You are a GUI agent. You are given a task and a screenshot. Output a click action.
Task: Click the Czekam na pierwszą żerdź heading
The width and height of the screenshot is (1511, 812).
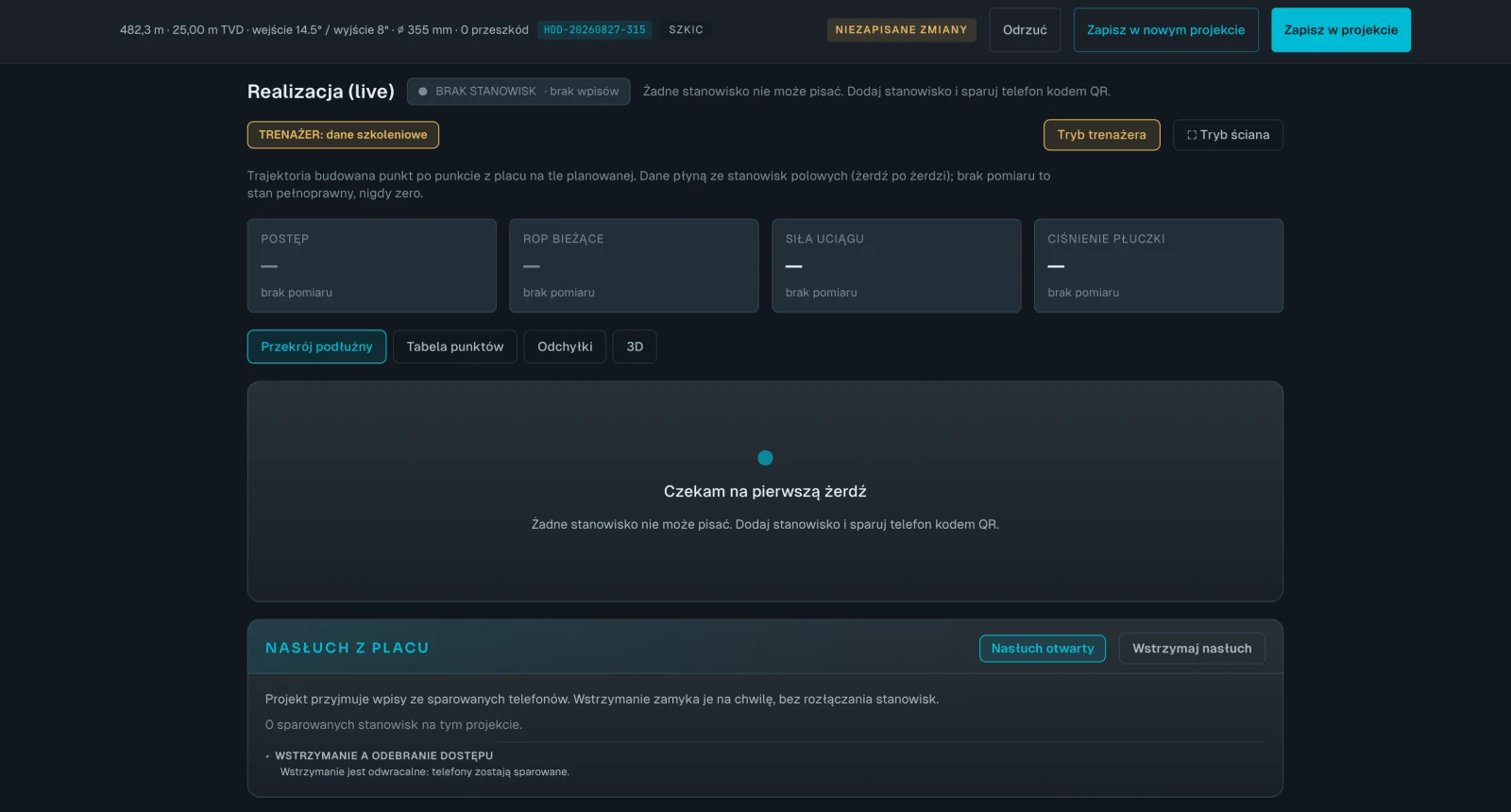point(765,492)
